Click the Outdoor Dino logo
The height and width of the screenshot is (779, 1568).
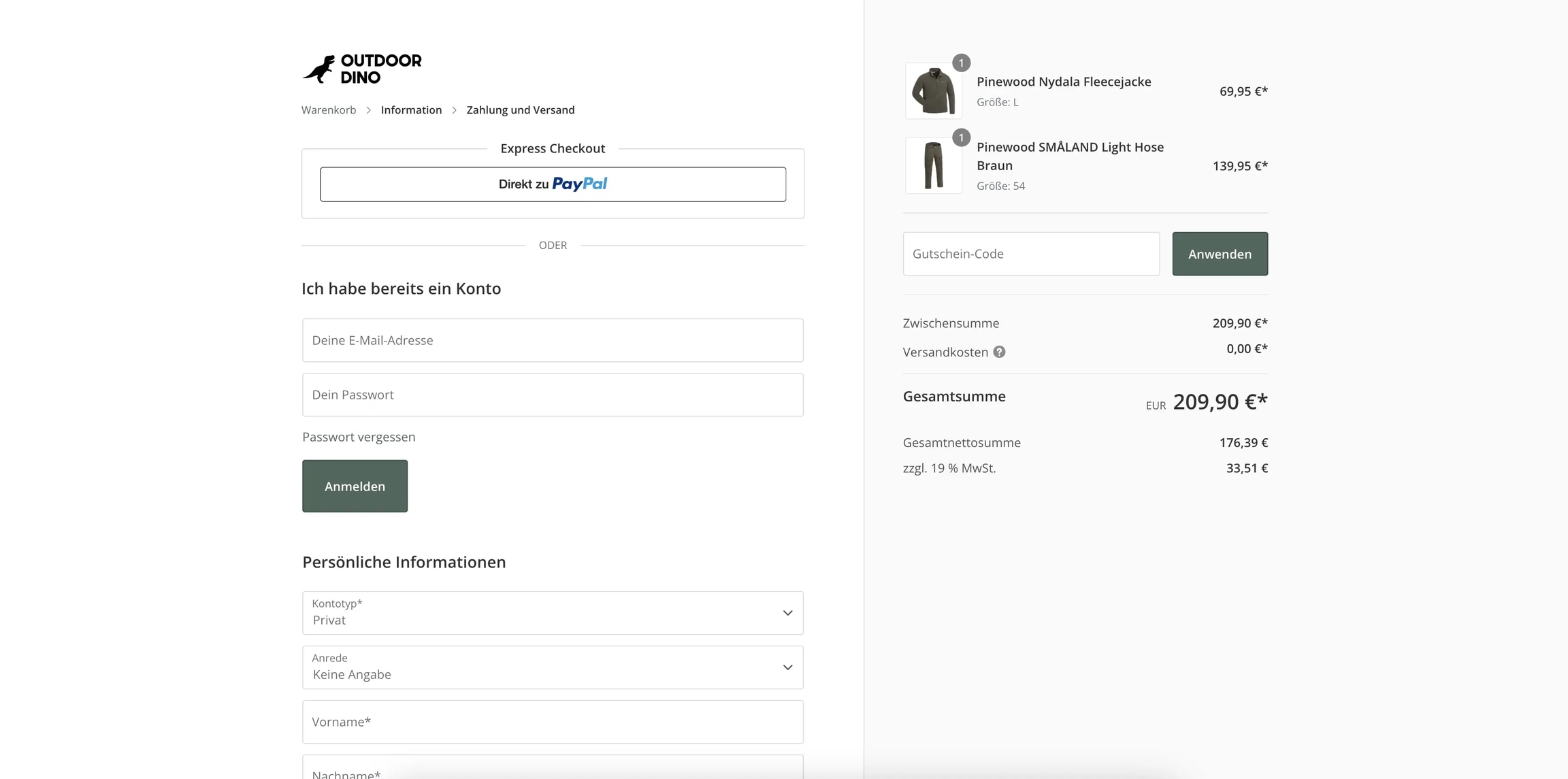pyautogui.click(x=362, y=69)
